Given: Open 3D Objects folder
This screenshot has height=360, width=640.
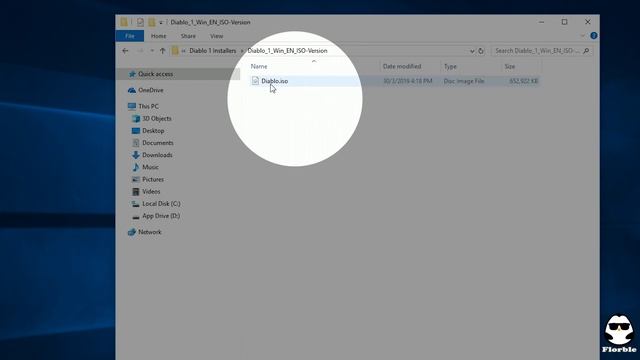Looking at the screenshot, I should tap(157, 118).
